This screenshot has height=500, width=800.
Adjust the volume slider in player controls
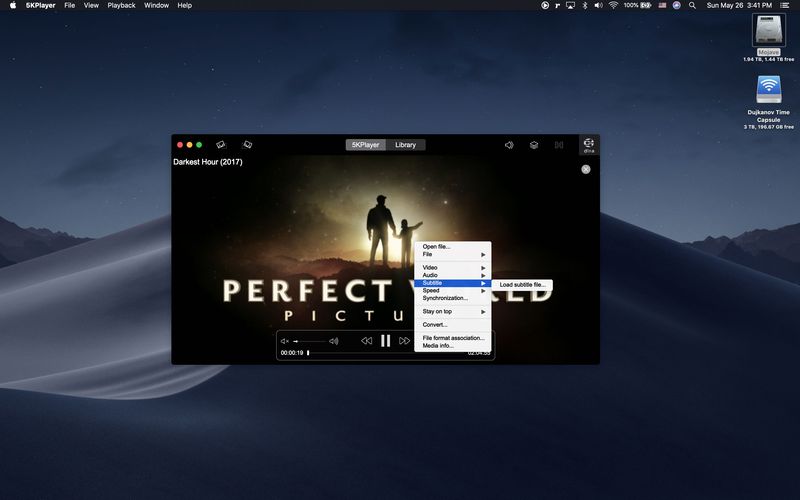(309, 341)
